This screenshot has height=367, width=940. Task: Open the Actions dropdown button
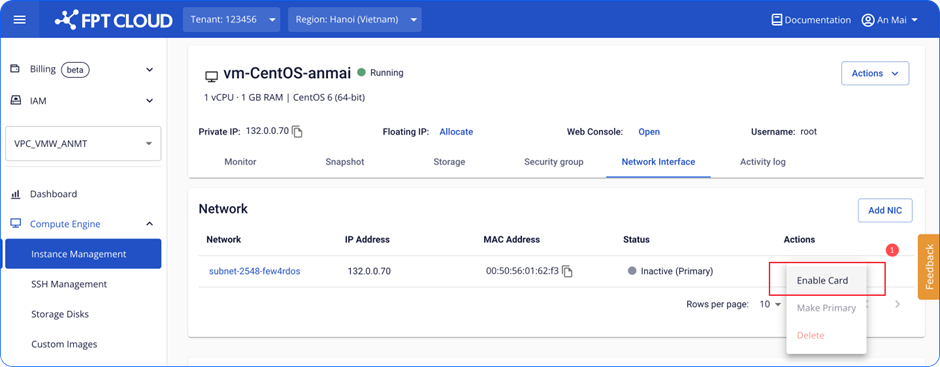coord(875,73)
